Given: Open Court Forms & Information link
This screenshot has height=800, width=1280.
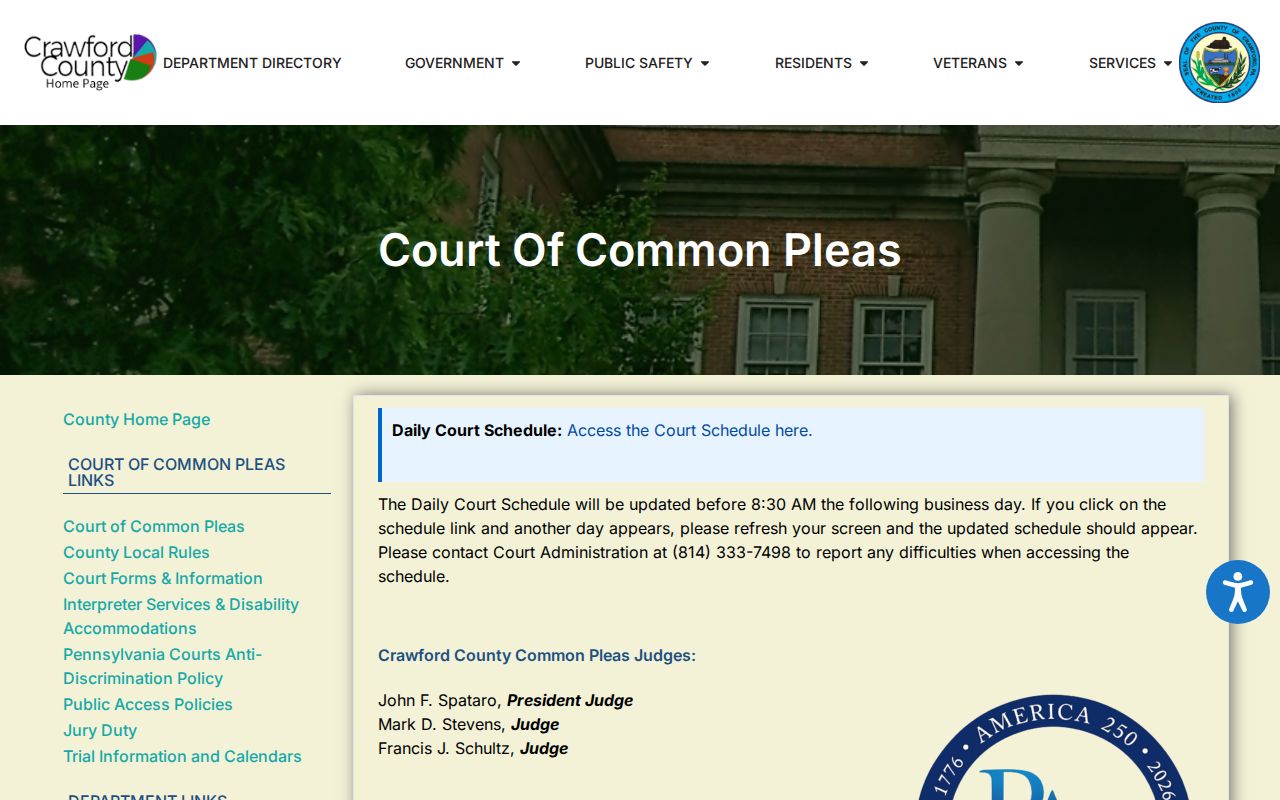Looking at the screenshot, I should [x=163, y=578].
